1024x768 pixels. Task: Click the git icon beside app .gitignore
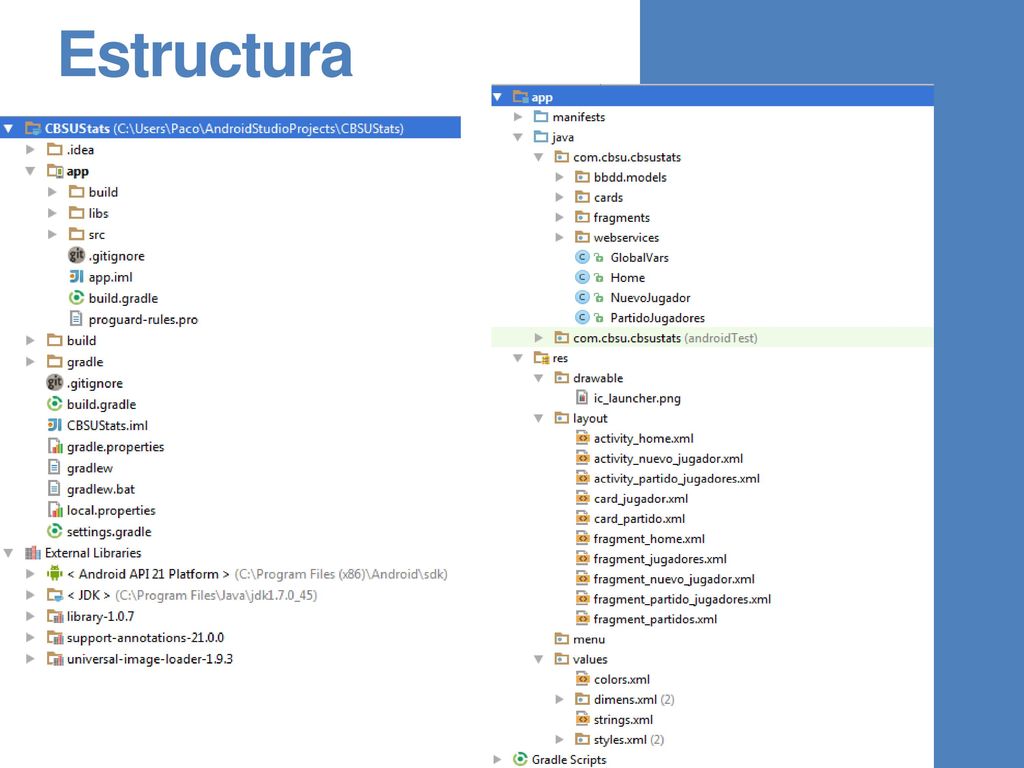[76, 255]
